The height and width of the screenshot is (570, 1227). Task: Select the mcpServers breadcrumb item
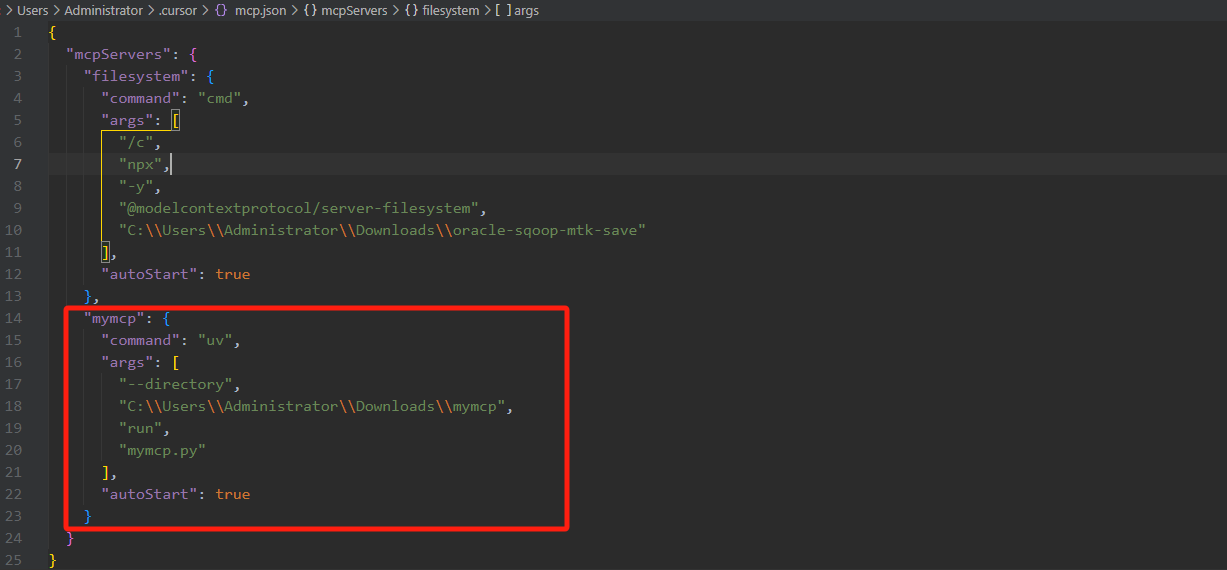pos(352,10)
